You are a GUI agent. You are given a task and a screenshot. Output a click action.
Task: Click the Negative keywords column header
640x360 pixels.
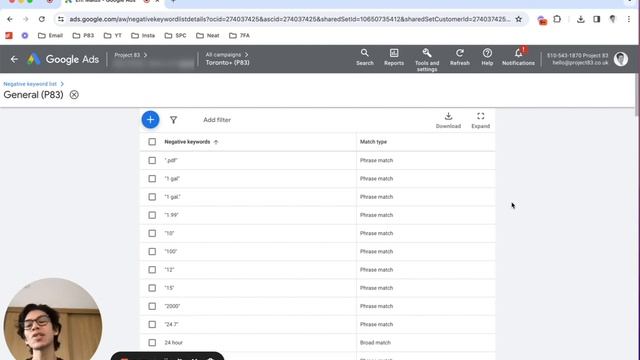(187, 142)
